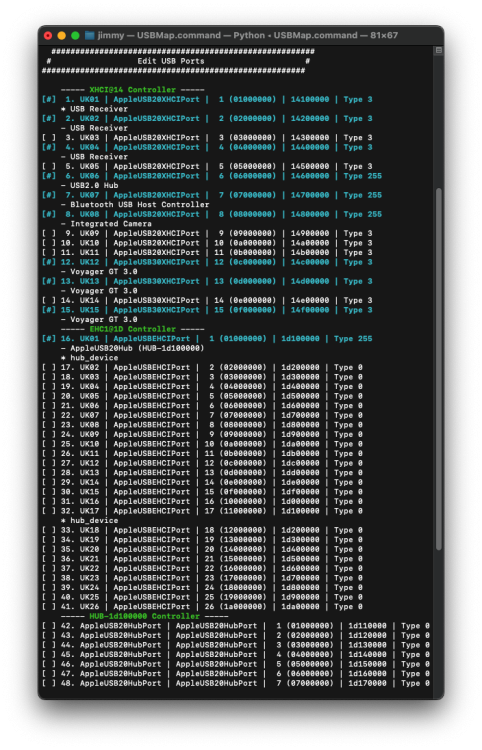
Task: Click address '1d150000' on row 46
Action: [x=367, y=664]
